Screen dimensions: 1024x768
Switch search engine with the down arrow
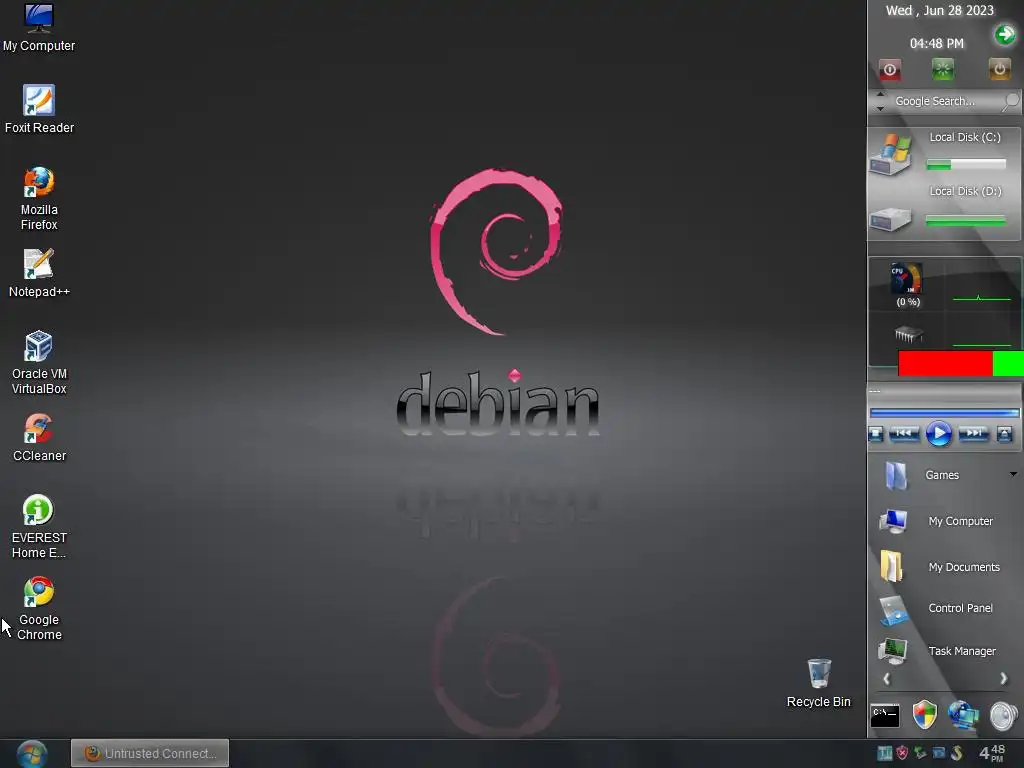880,108
